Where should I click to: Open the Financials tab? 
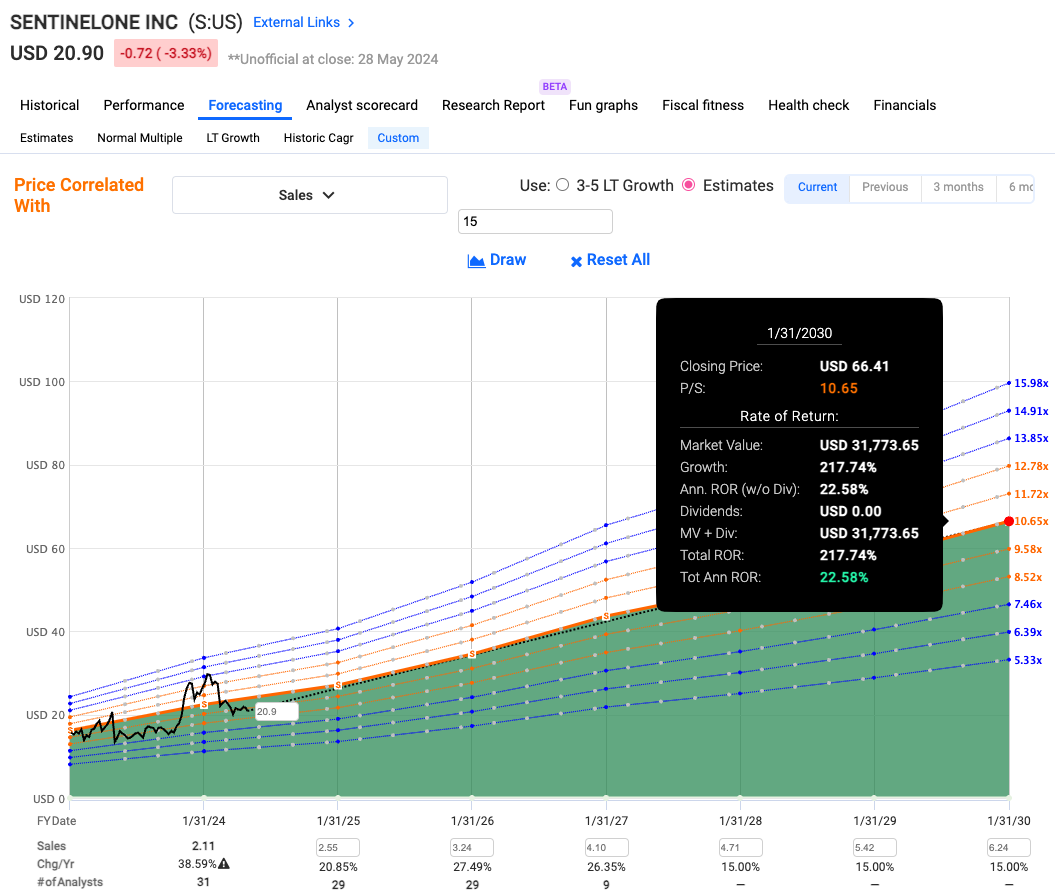click(x=905, y=105)
